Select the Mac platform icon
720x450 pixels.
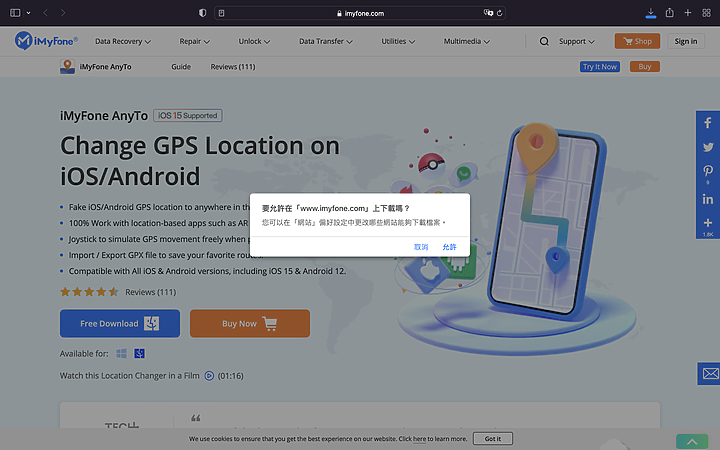(x=140, y=353)
